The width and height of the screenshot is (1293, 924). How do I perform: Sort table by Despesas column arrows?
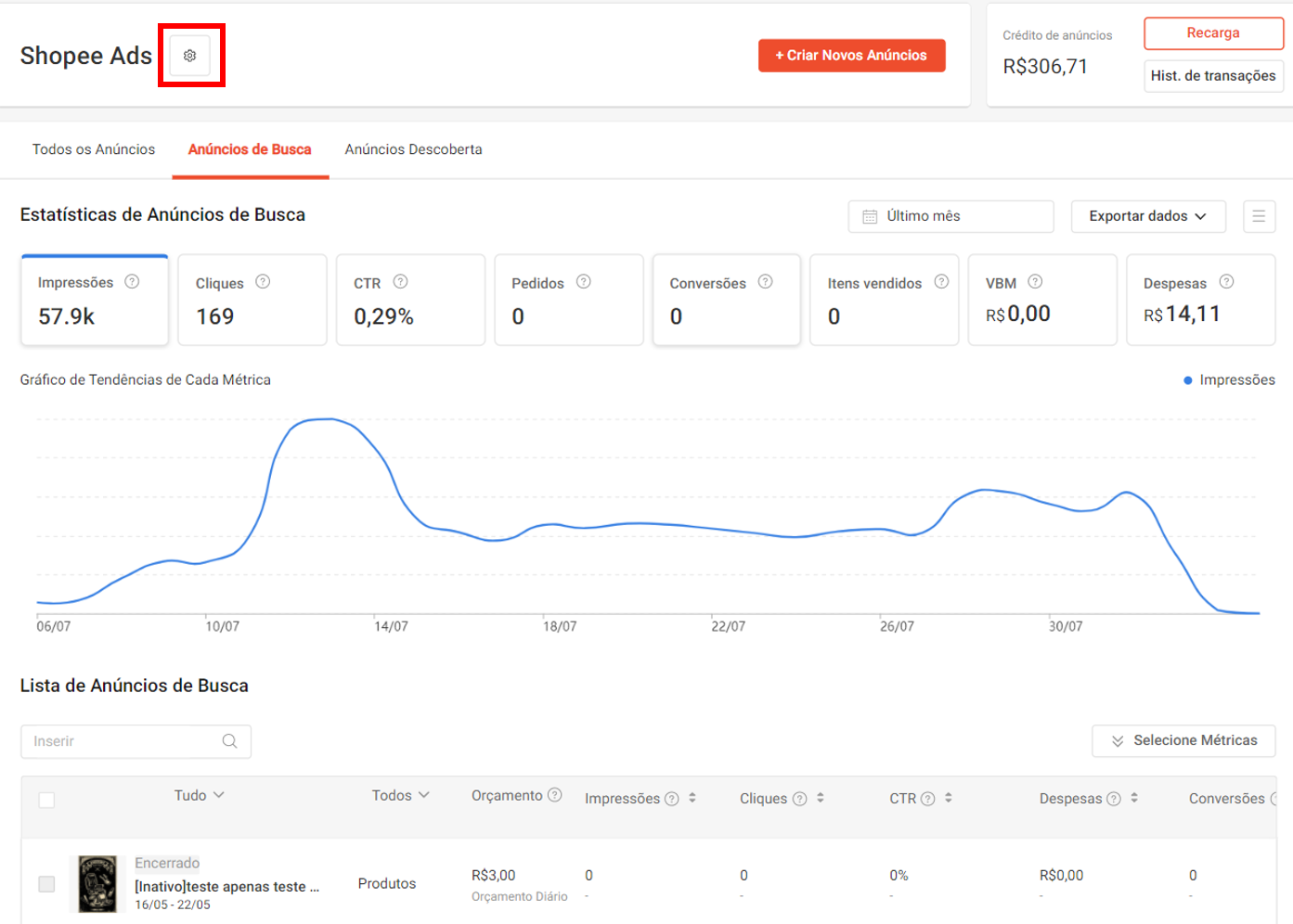click(x=1134, y=798)
